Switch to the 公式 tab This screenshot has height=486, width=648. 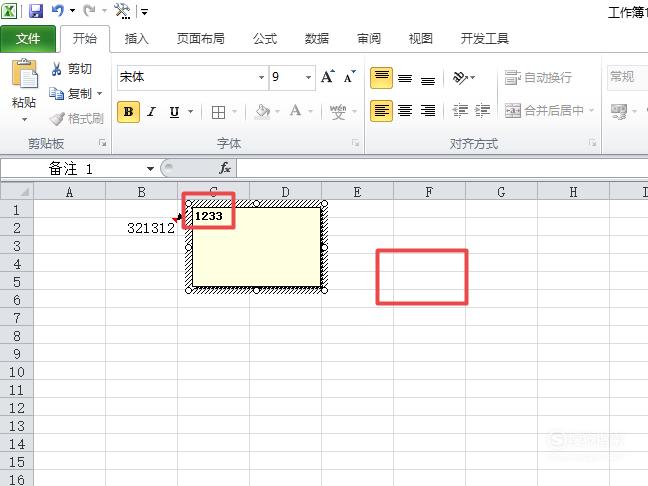(265, 39)
